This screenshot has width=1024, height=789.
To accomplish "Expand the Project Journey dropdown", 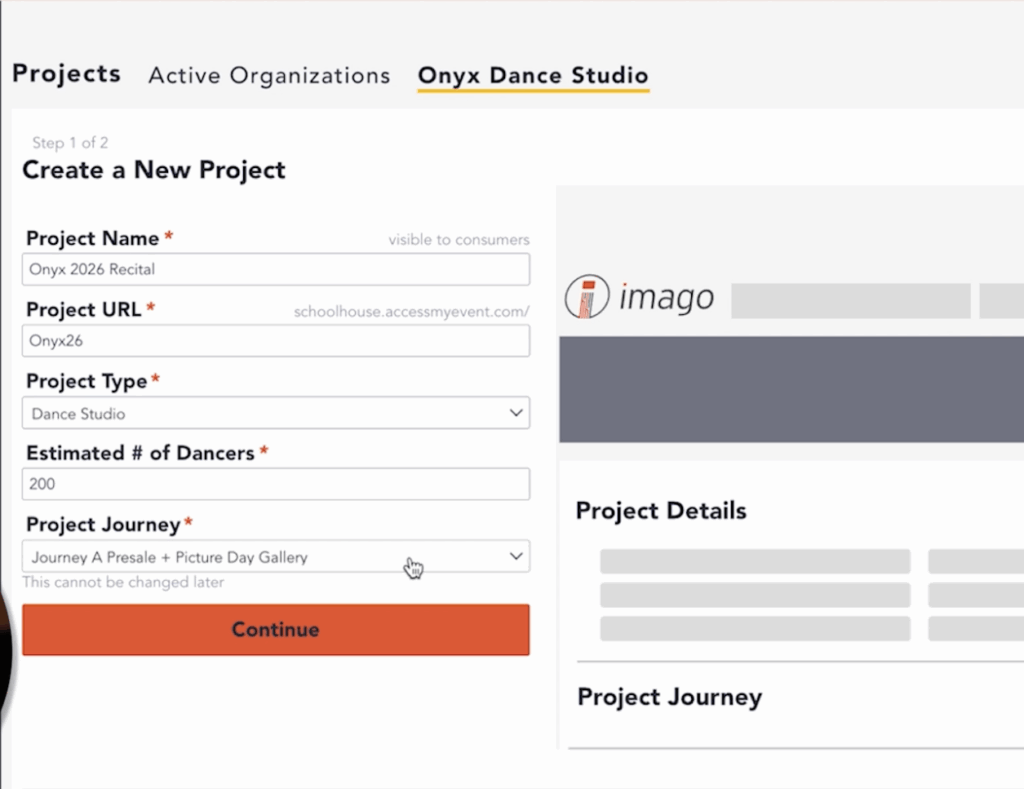I will tap(275, 556).
